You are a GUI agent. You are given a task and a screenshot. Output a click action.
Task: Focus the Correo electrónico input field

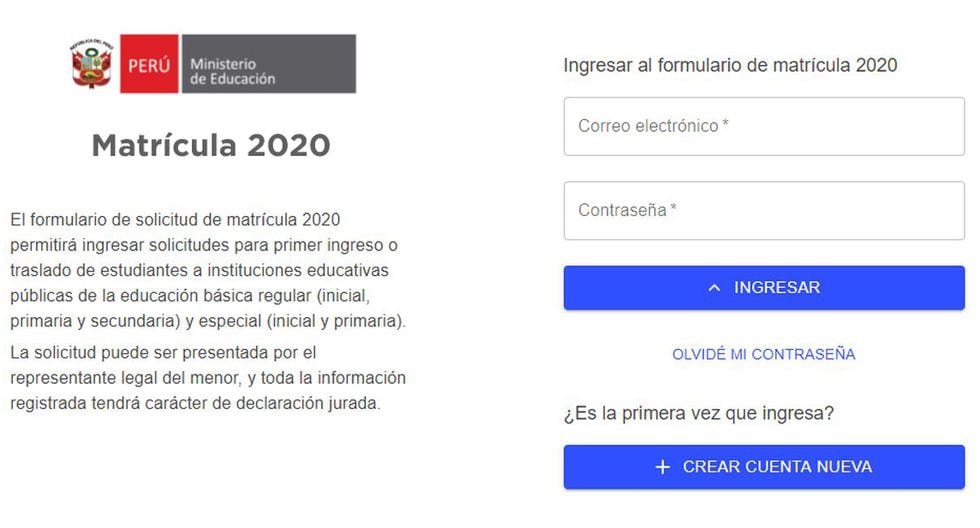(x=764, y=126)
